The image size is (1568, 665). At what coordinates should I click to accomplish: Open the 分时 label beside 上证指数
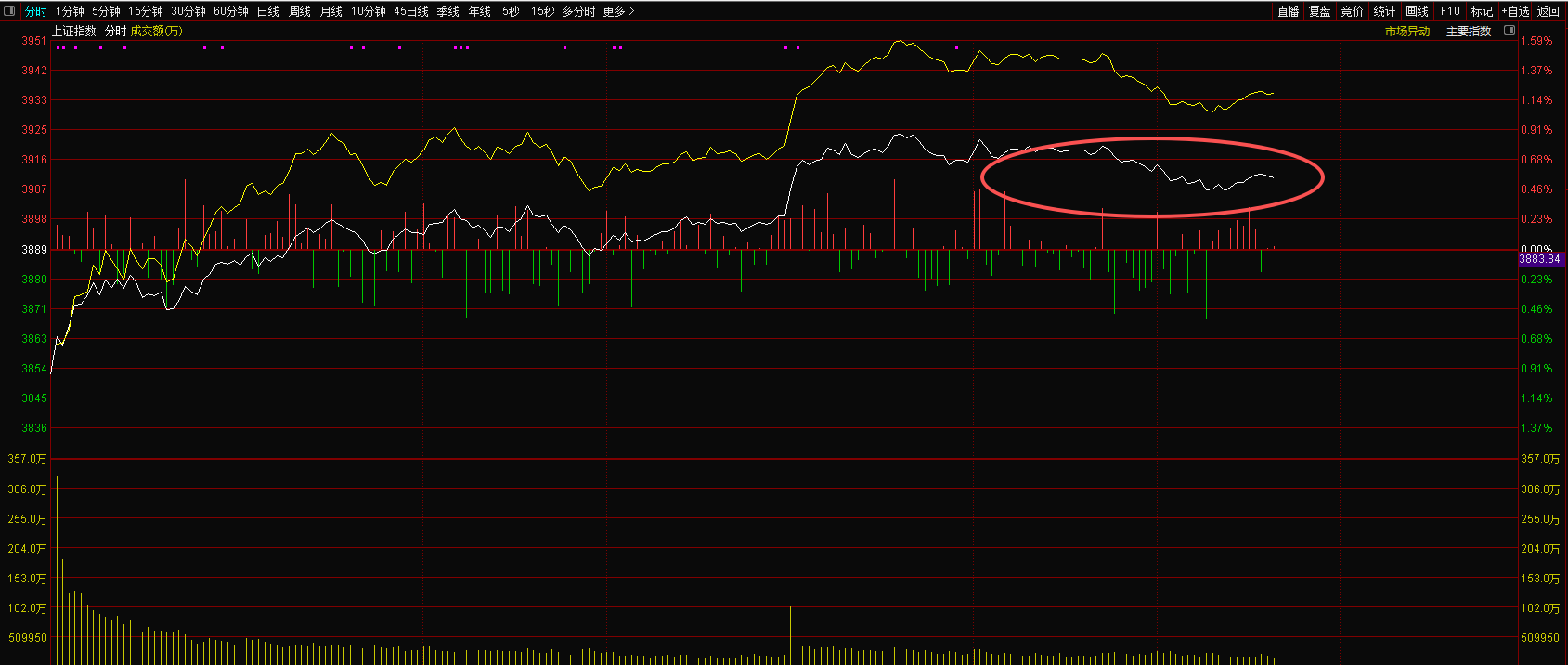coord(115,31)
